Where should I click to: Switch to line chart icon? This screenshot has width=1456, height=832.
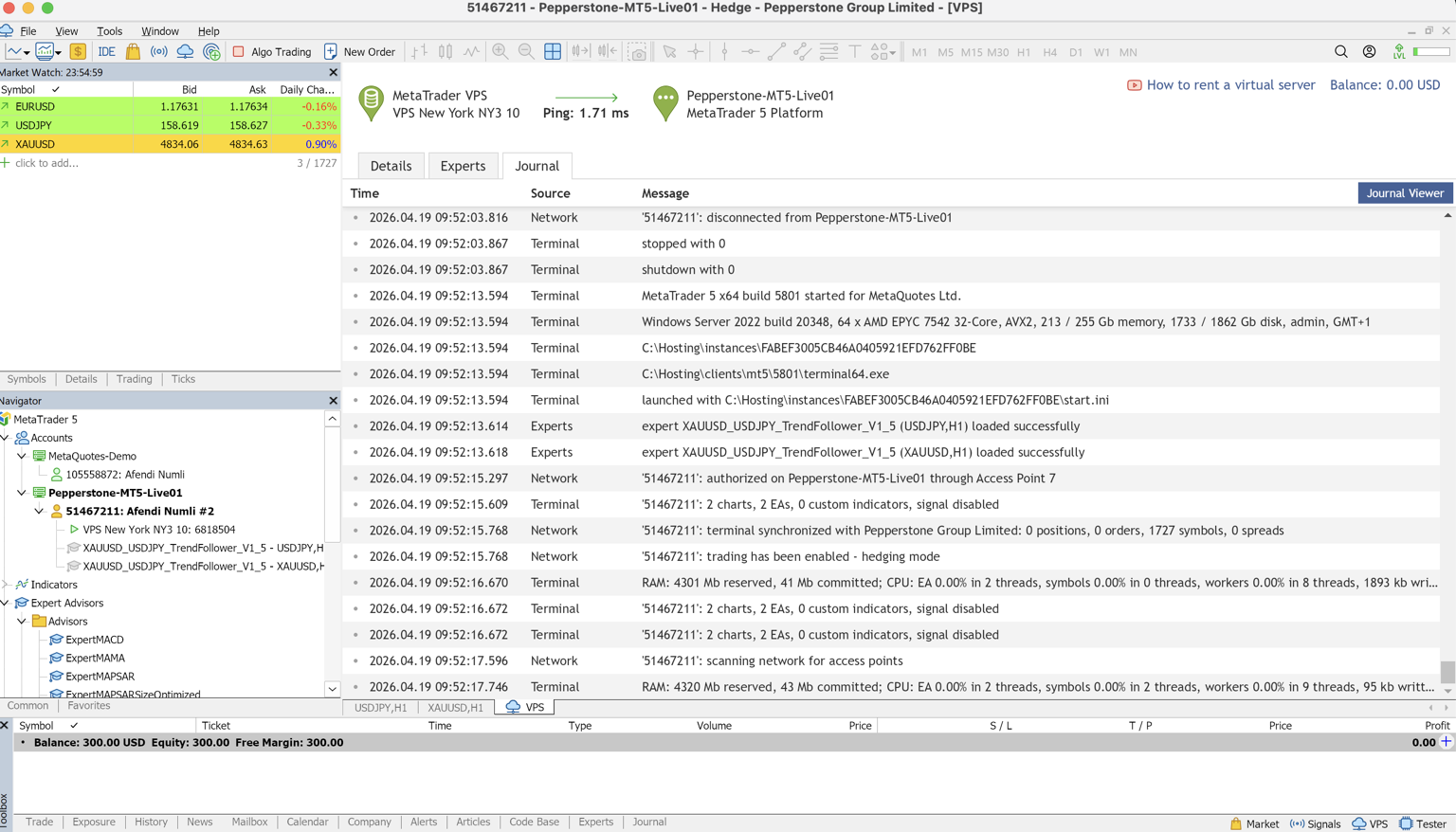point(471,52)
